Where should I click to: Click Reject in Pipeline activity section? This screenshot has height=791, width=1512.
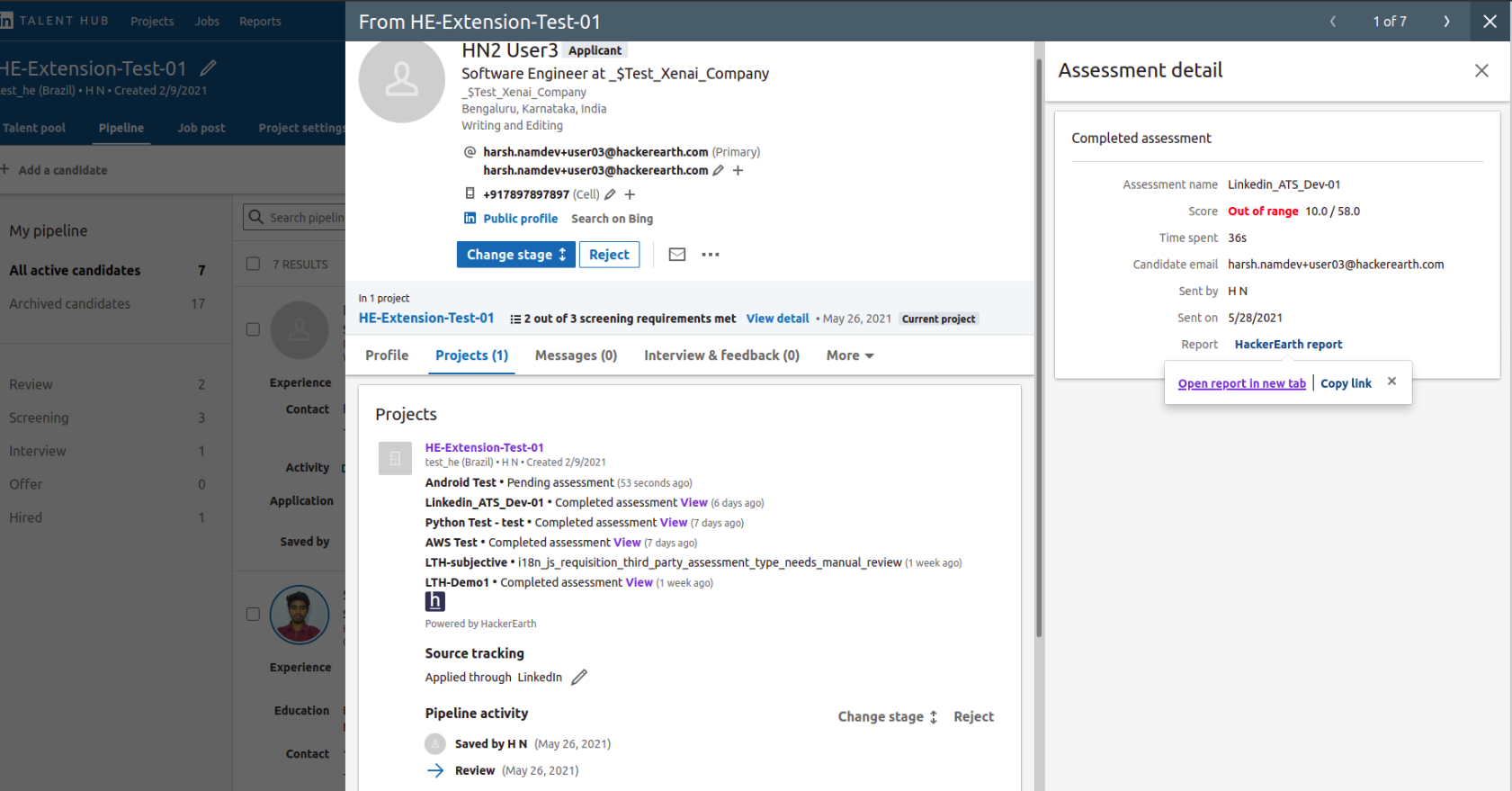point(973,716)
